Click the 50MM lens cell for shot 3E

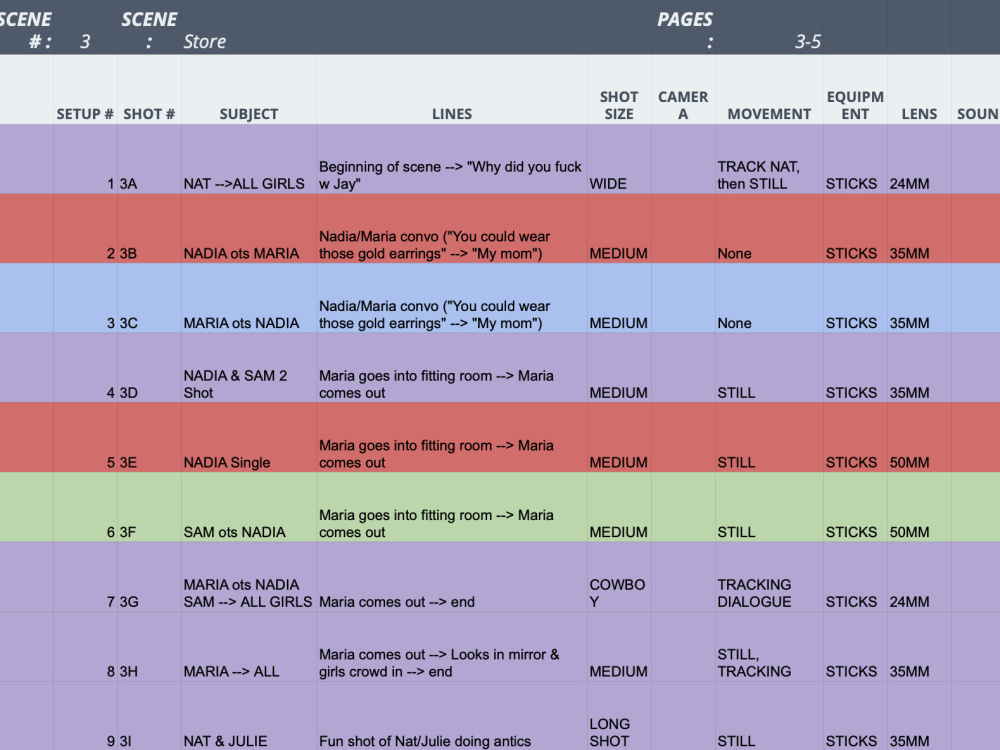click(919, 437)
